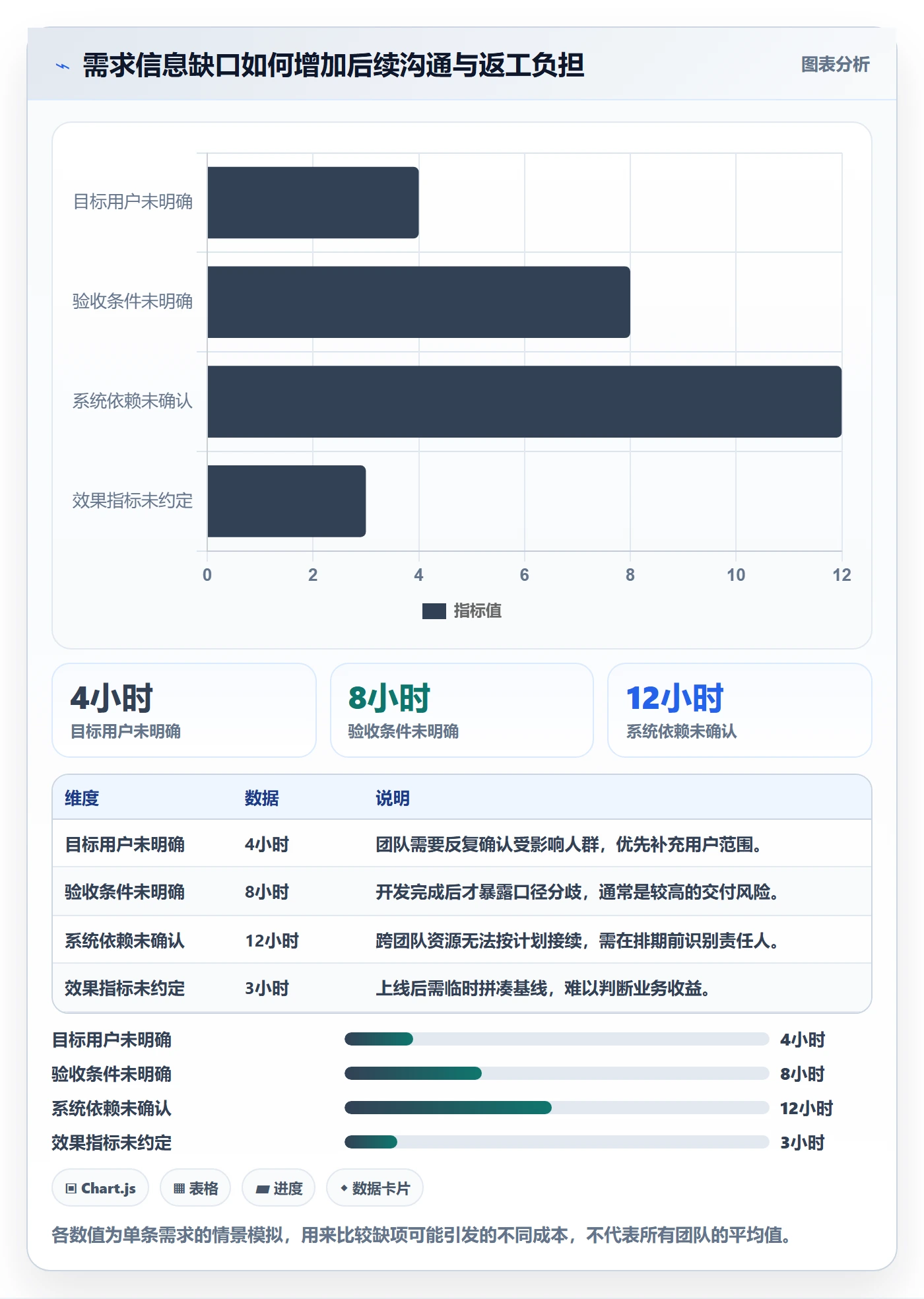Click table value 3小时
Screen dimensions: 924x1299
pyautogui.click(x=267, y=988)
